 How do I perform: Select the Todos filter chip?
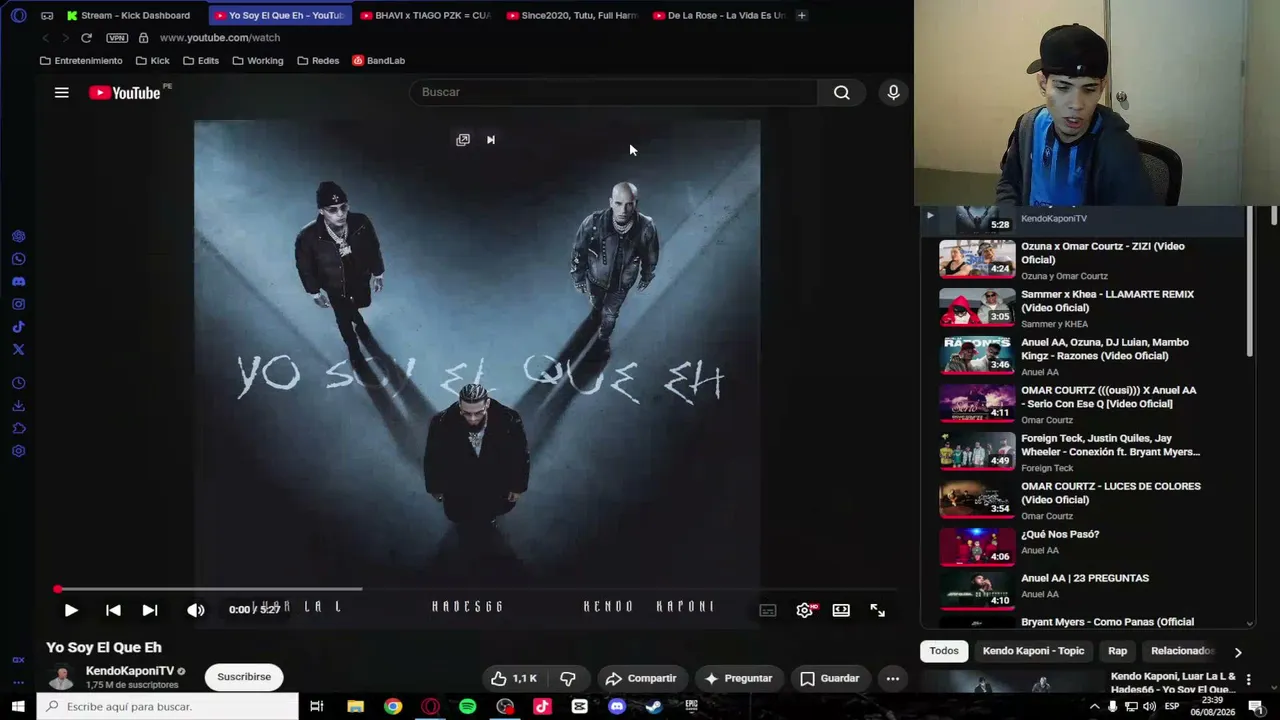(x=944, y=651)
